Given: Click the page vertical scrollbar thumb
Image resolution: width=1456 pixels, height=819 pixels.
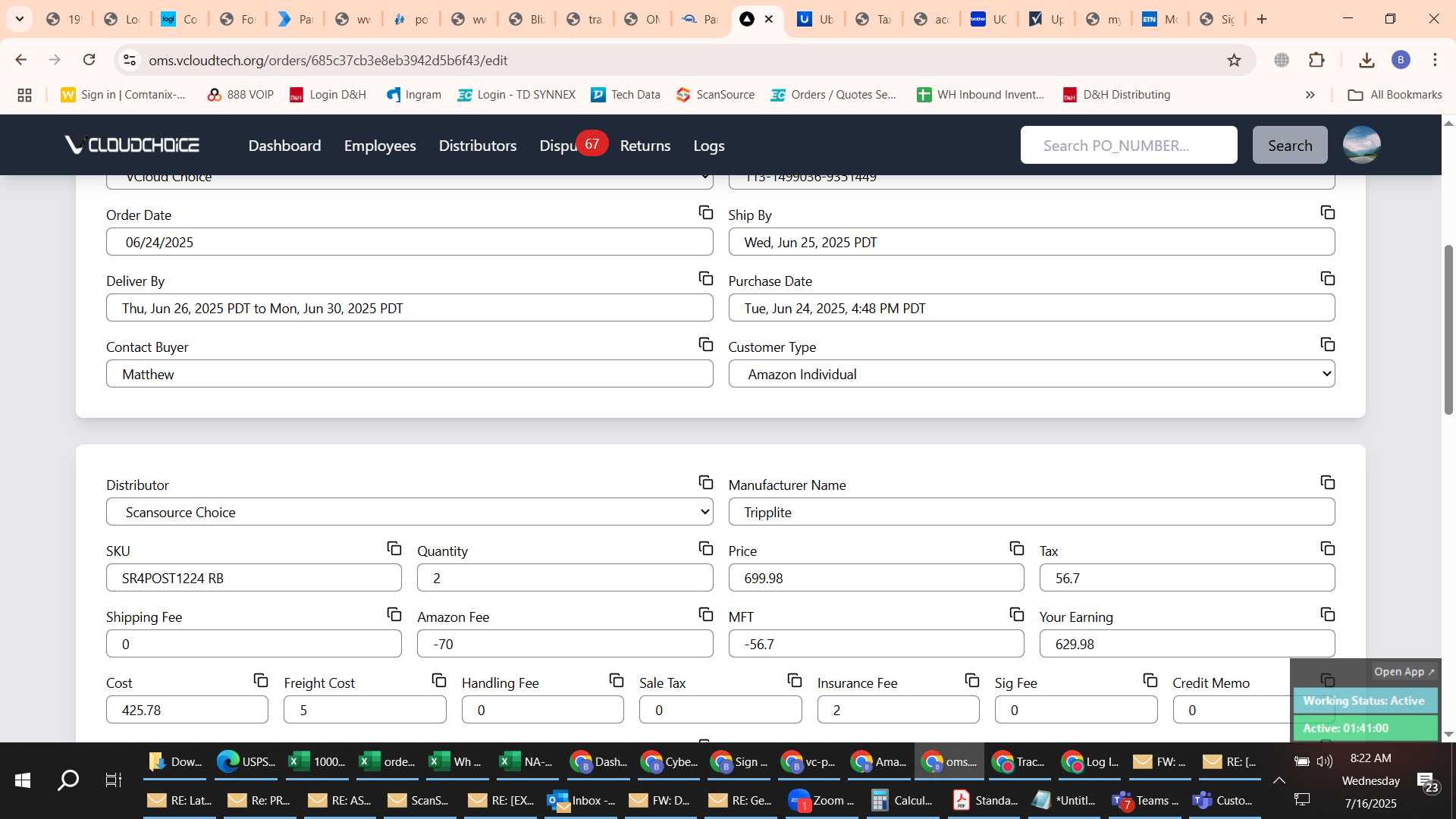Looking at the screenshot, I should click(x=1448, y=330).
